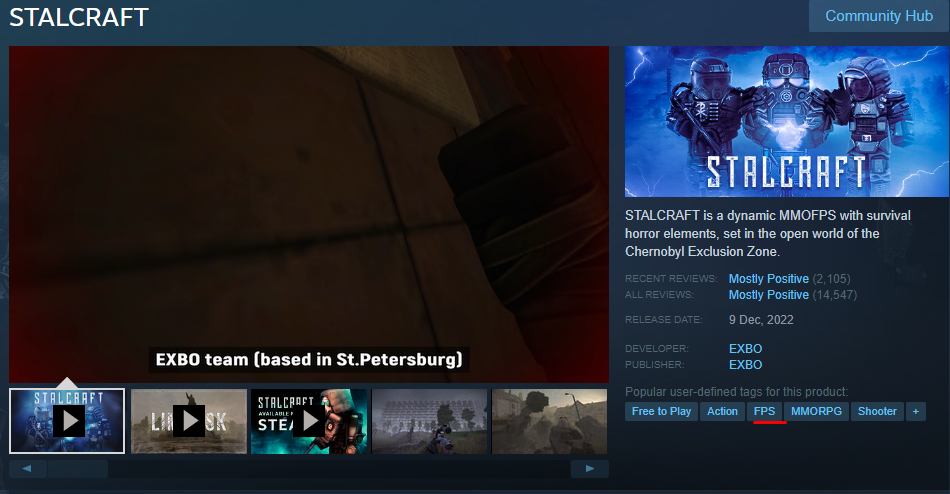The height and width of the screenshot is (494, 950).
Task: Open the Free to Play tag
Action: [x=662, y=411]
